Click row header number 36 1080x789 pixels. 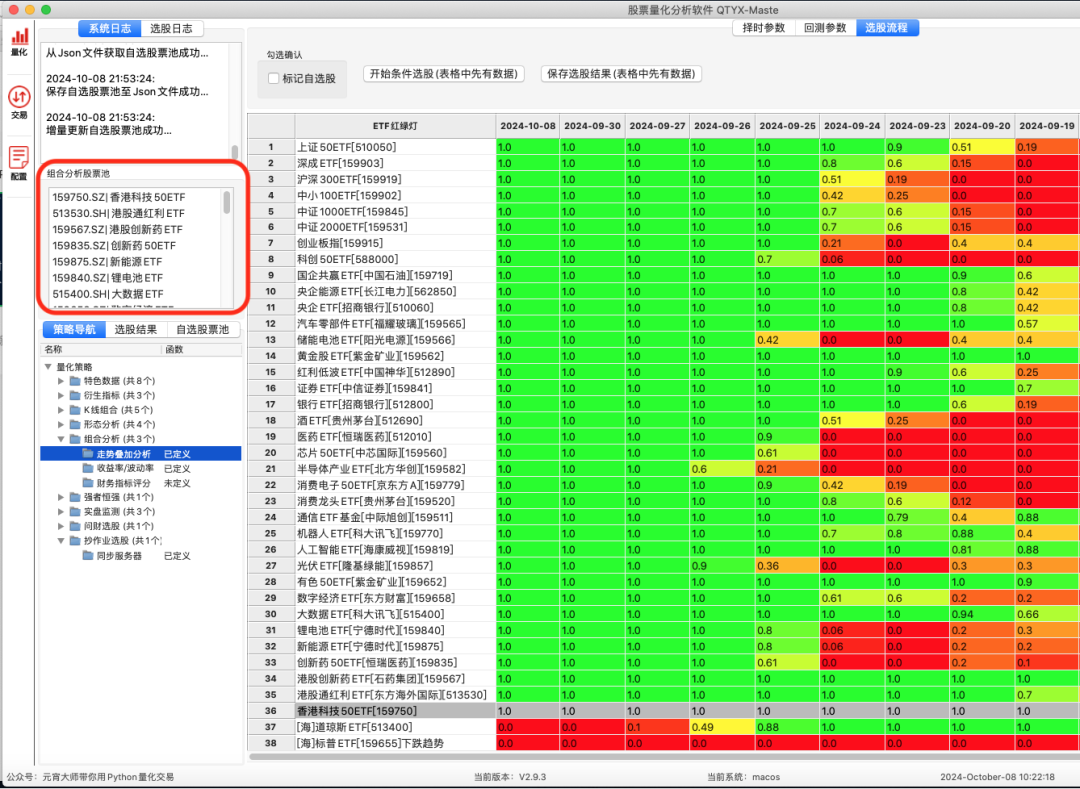[271, 711]
